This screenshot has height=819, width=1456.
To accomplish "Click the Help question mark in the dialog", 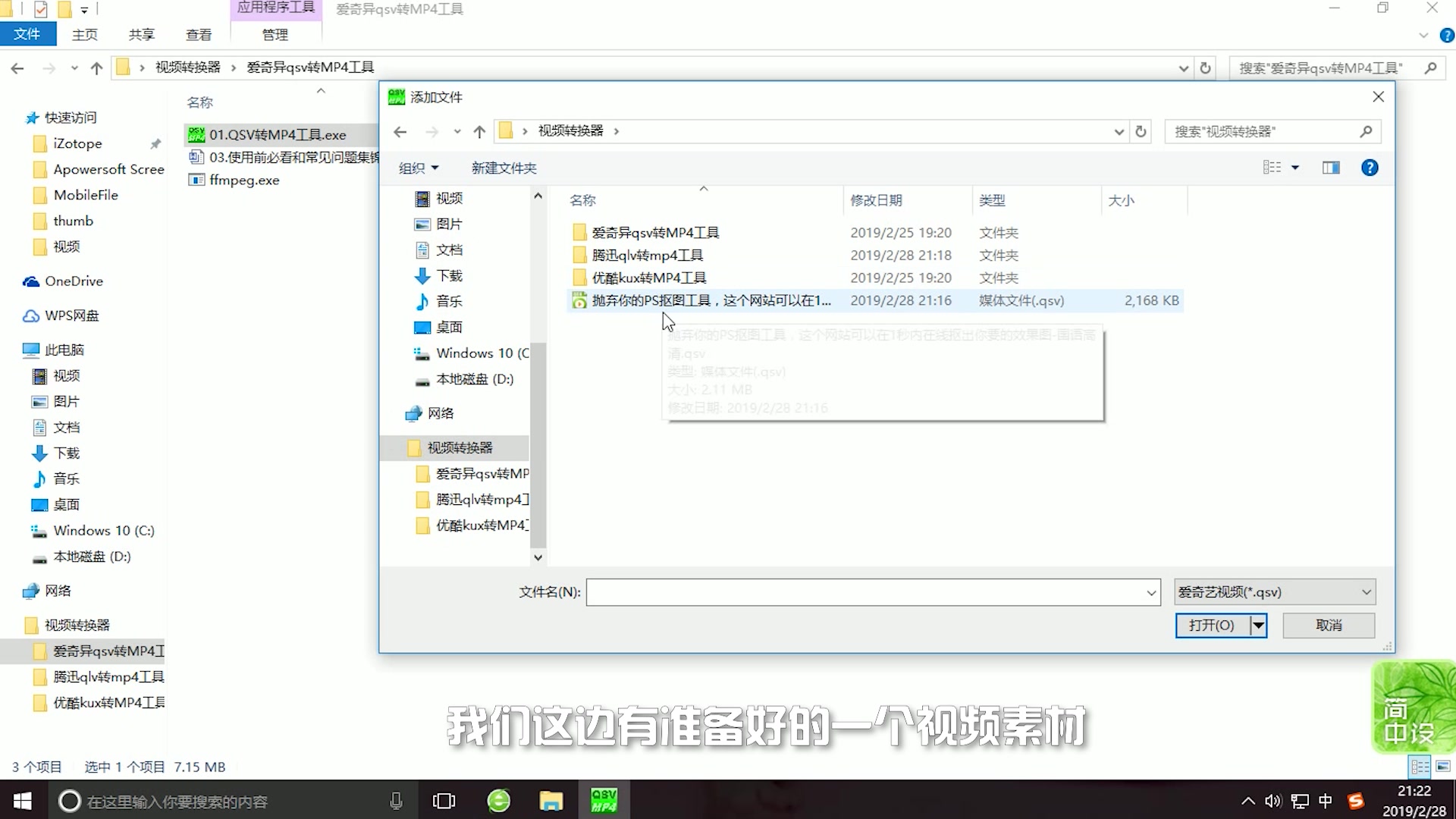I will coord(1370,168).
